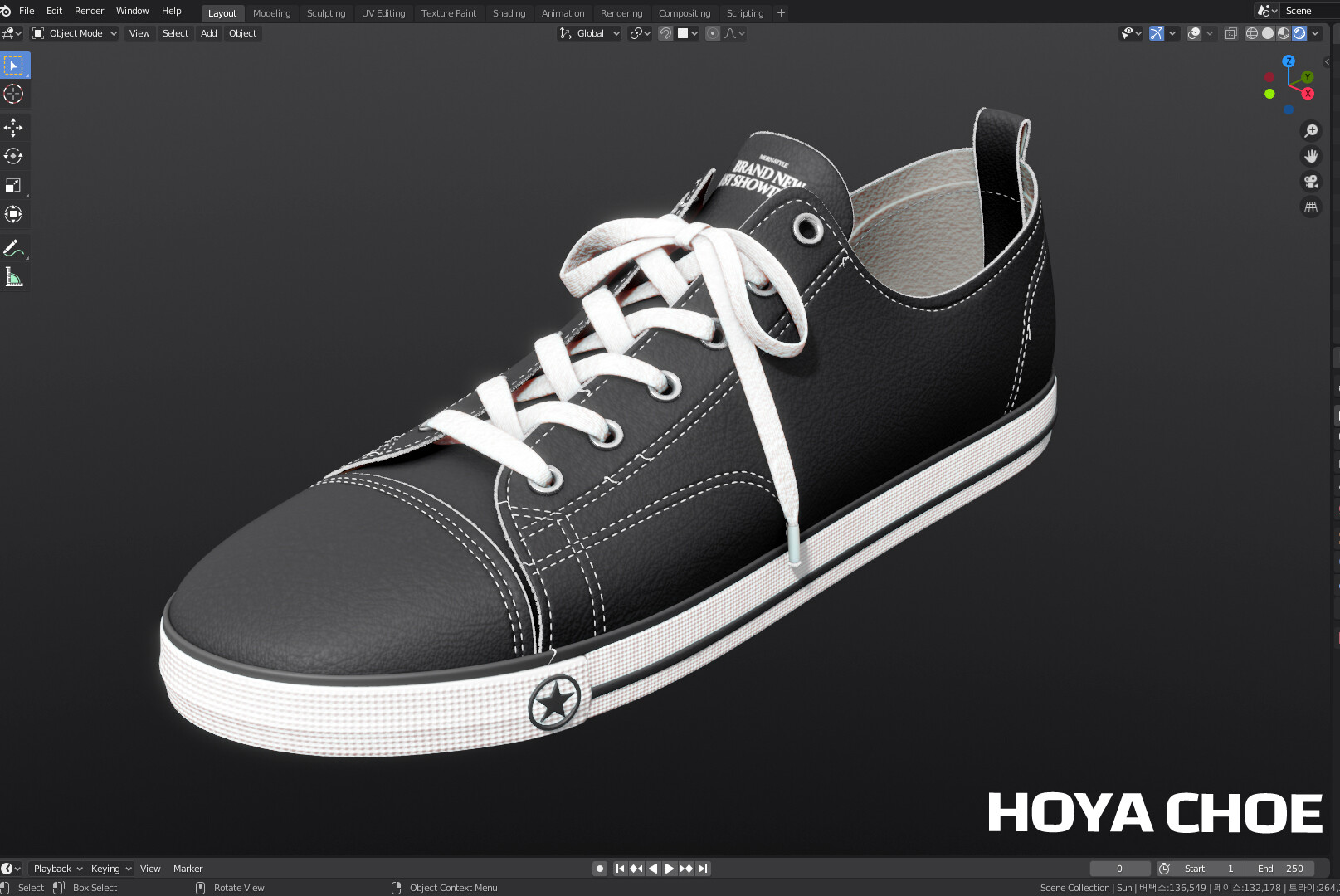The width and height of the screenshot is (1340, 896).
Task: Toggle the Snap magnet on
Action: [x=665, y=33]
